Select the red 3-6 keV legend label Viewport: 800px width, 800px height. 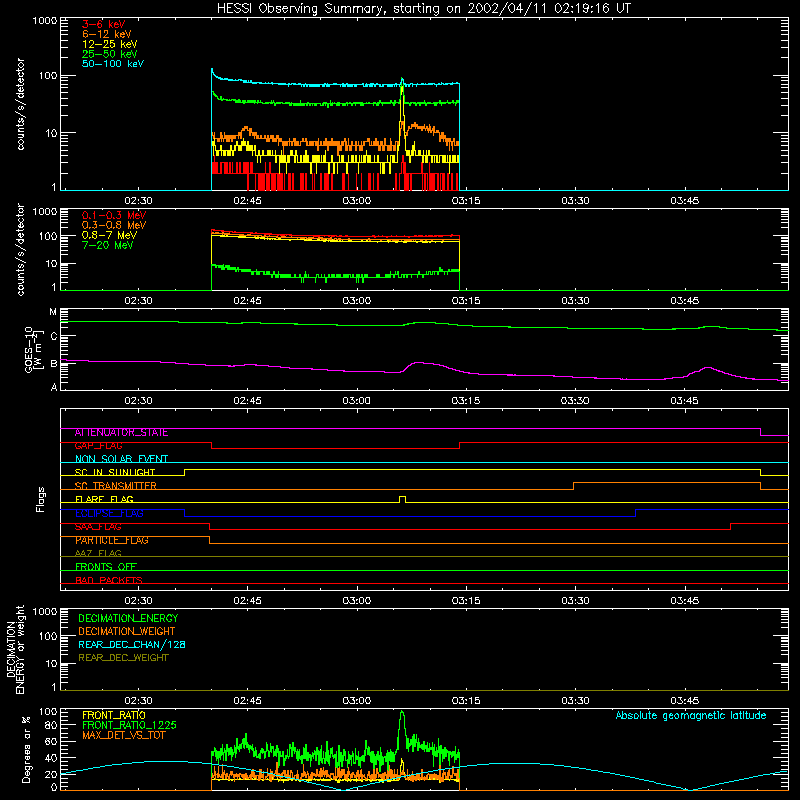click(104, 24)
